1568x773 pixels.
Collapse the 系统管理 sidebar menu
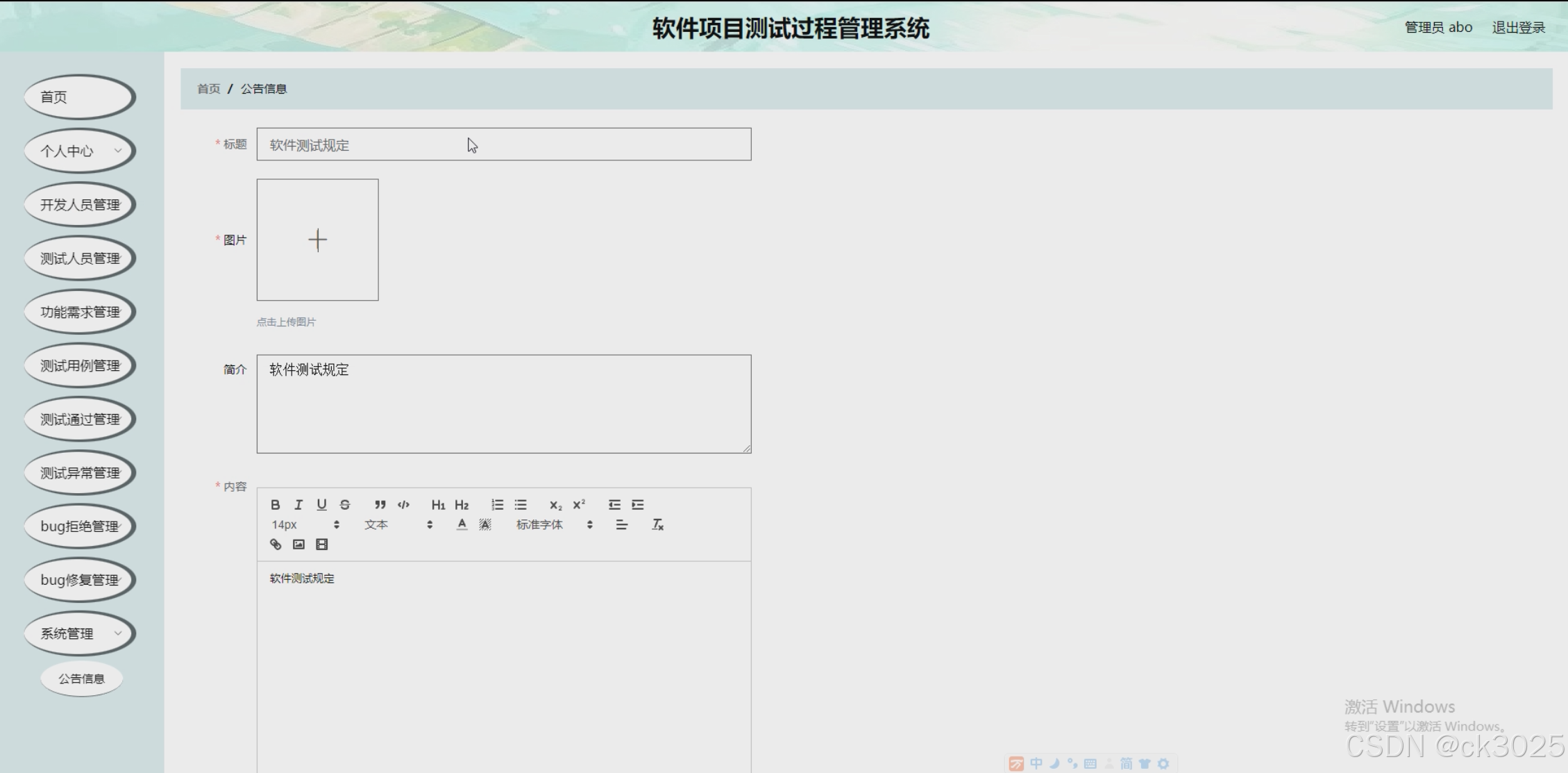(x=78, y=633)
